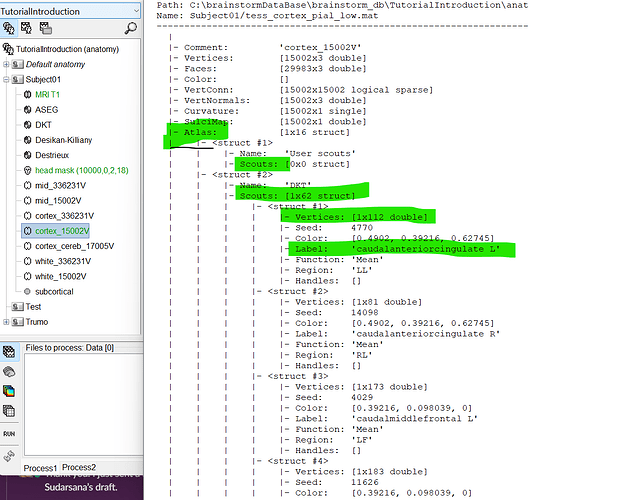
Task: Click inside the Files to process list
Action: [84, 404]
